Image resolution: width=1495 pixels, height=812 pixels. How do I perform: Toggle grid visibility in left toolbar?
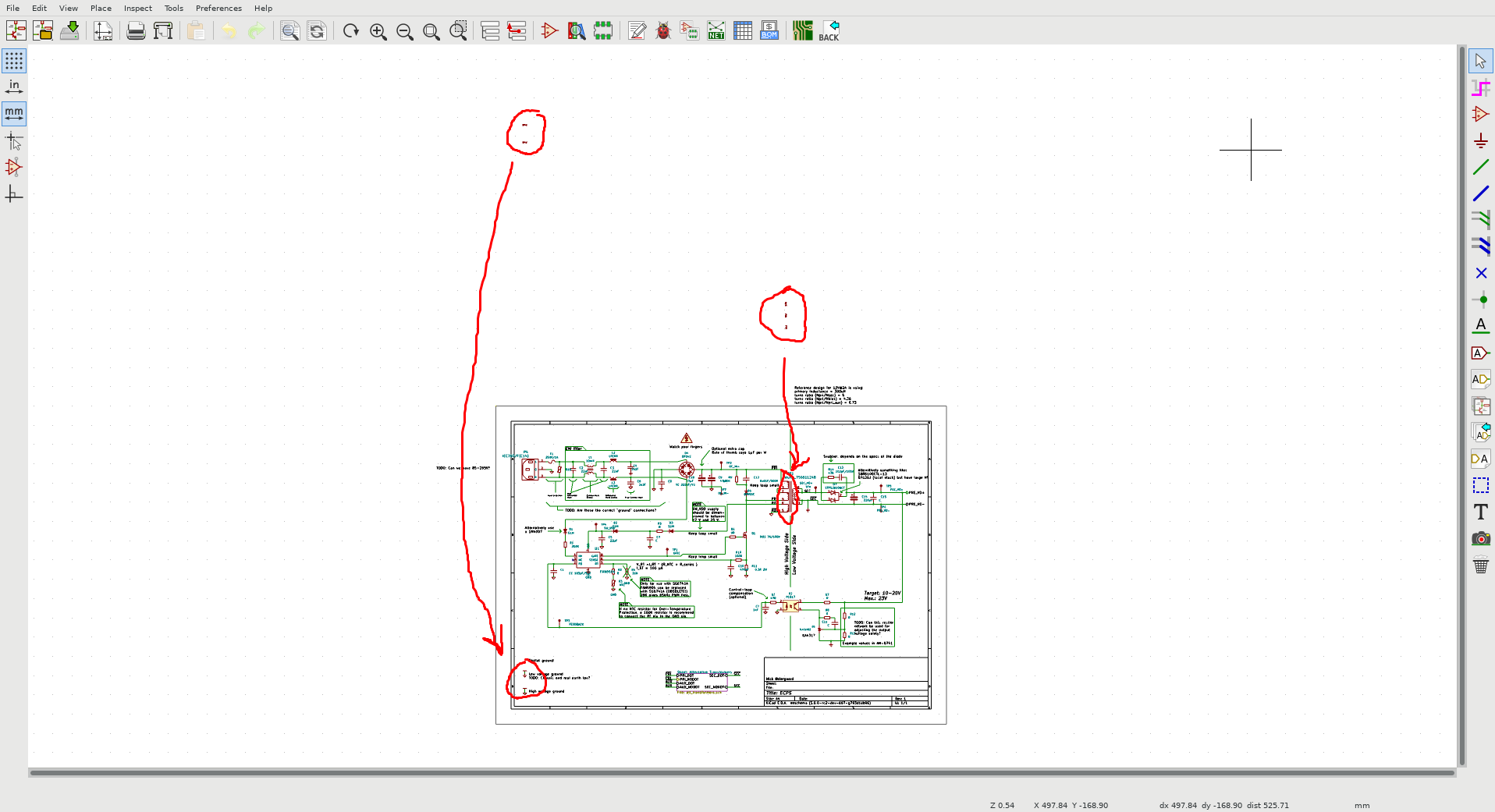click(14, 61)
